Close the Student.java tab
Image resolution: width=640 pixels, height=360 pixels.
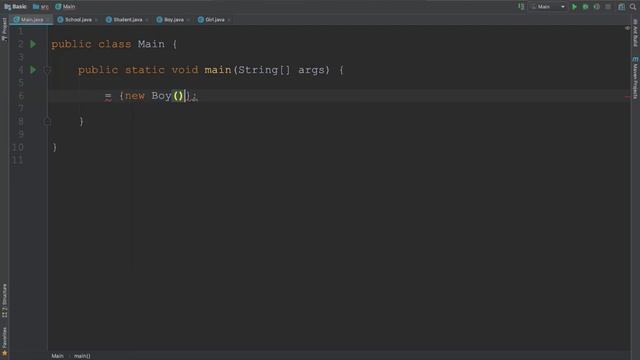pyautogui.click(x=147, y=20)
